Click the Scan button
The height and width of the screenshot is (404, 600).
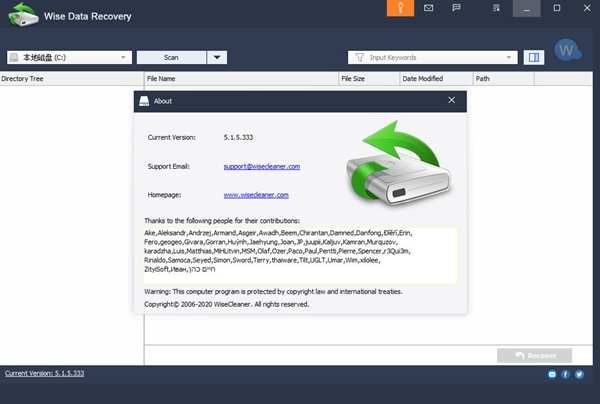click(x=171, y=57)
